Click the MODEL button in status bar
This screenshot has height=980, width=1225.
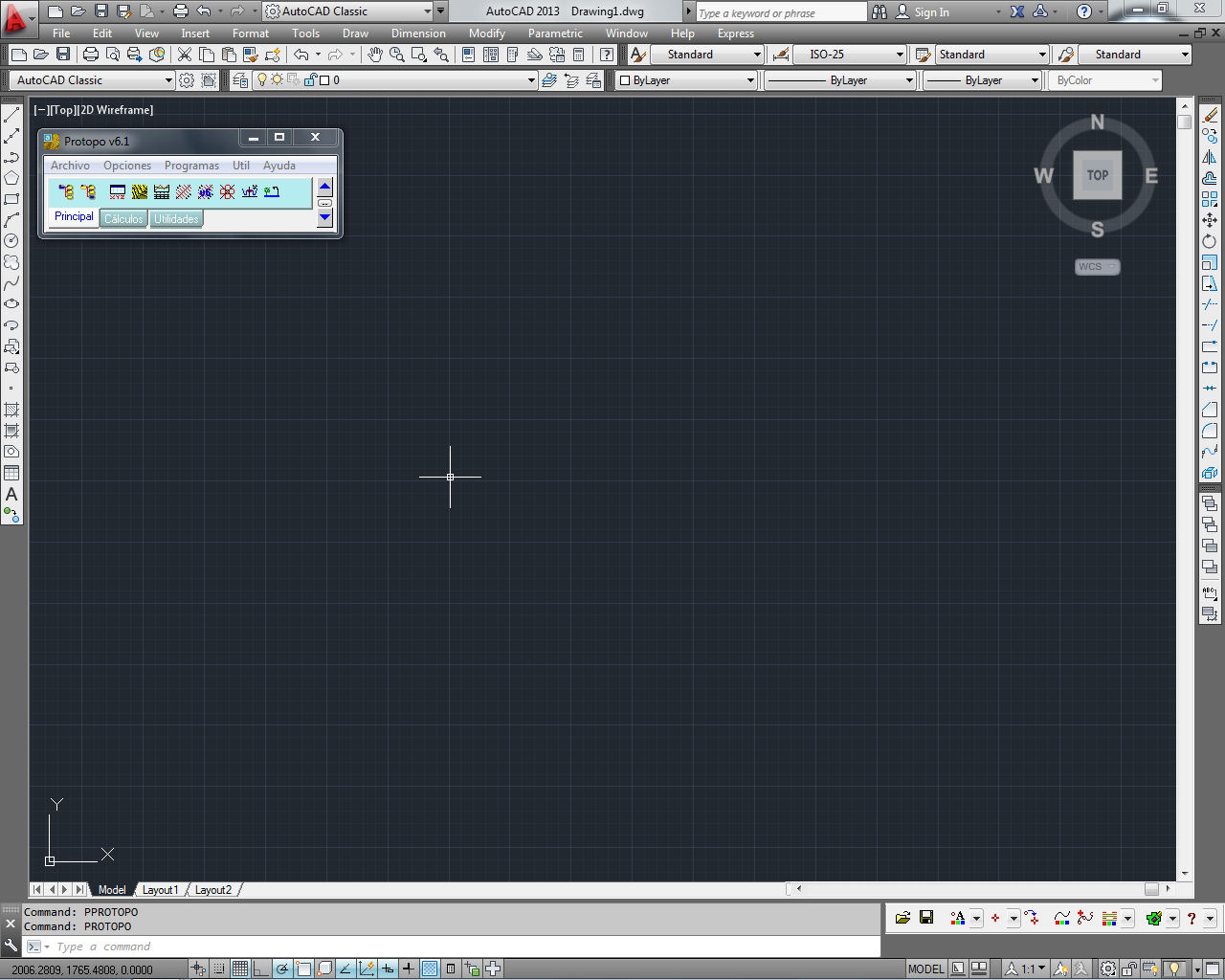925,969
